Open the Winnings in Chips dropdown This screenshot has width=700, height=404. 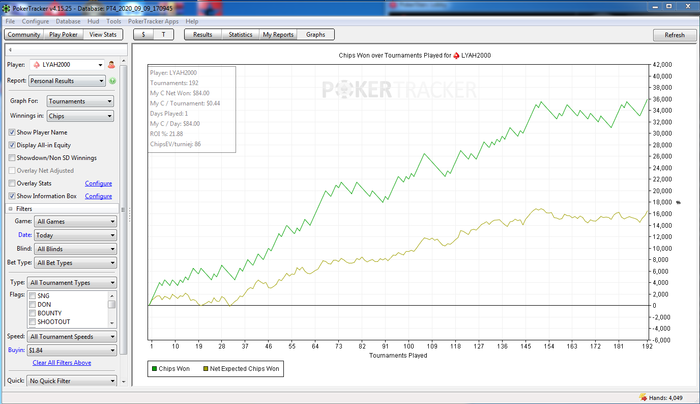(80, 116)
